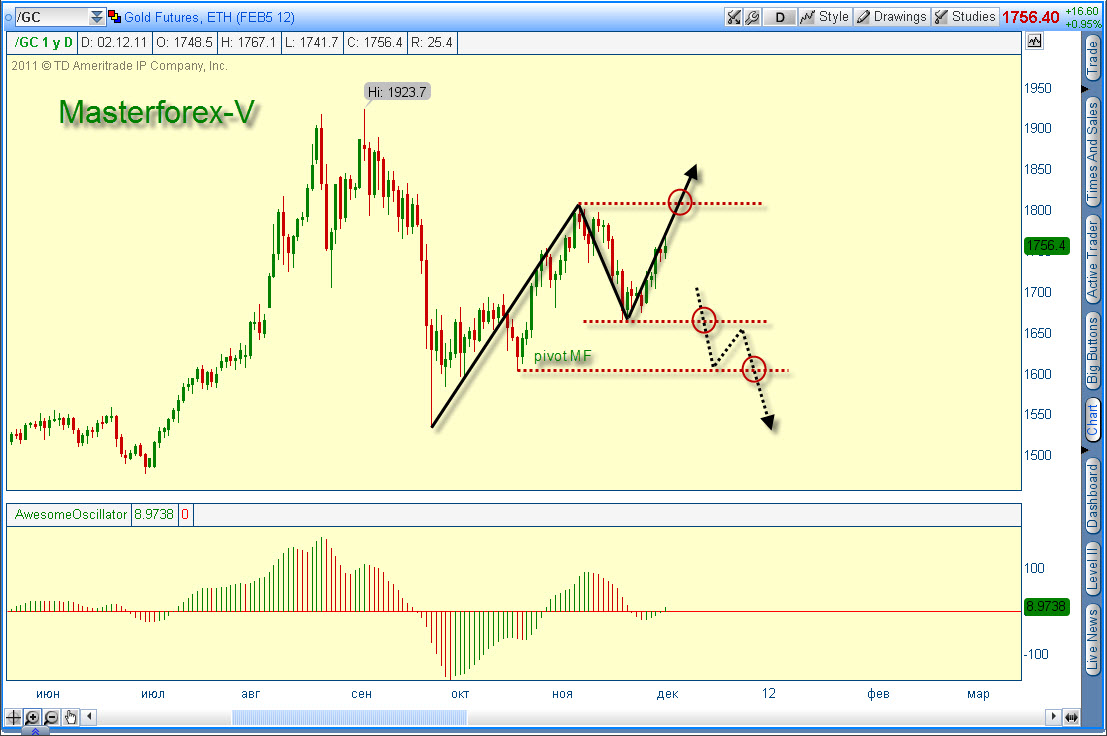Click the oscillator value 8.9738 in study header
The width and height of the screenshot is (1107, 736).
[x=154, y=514]
